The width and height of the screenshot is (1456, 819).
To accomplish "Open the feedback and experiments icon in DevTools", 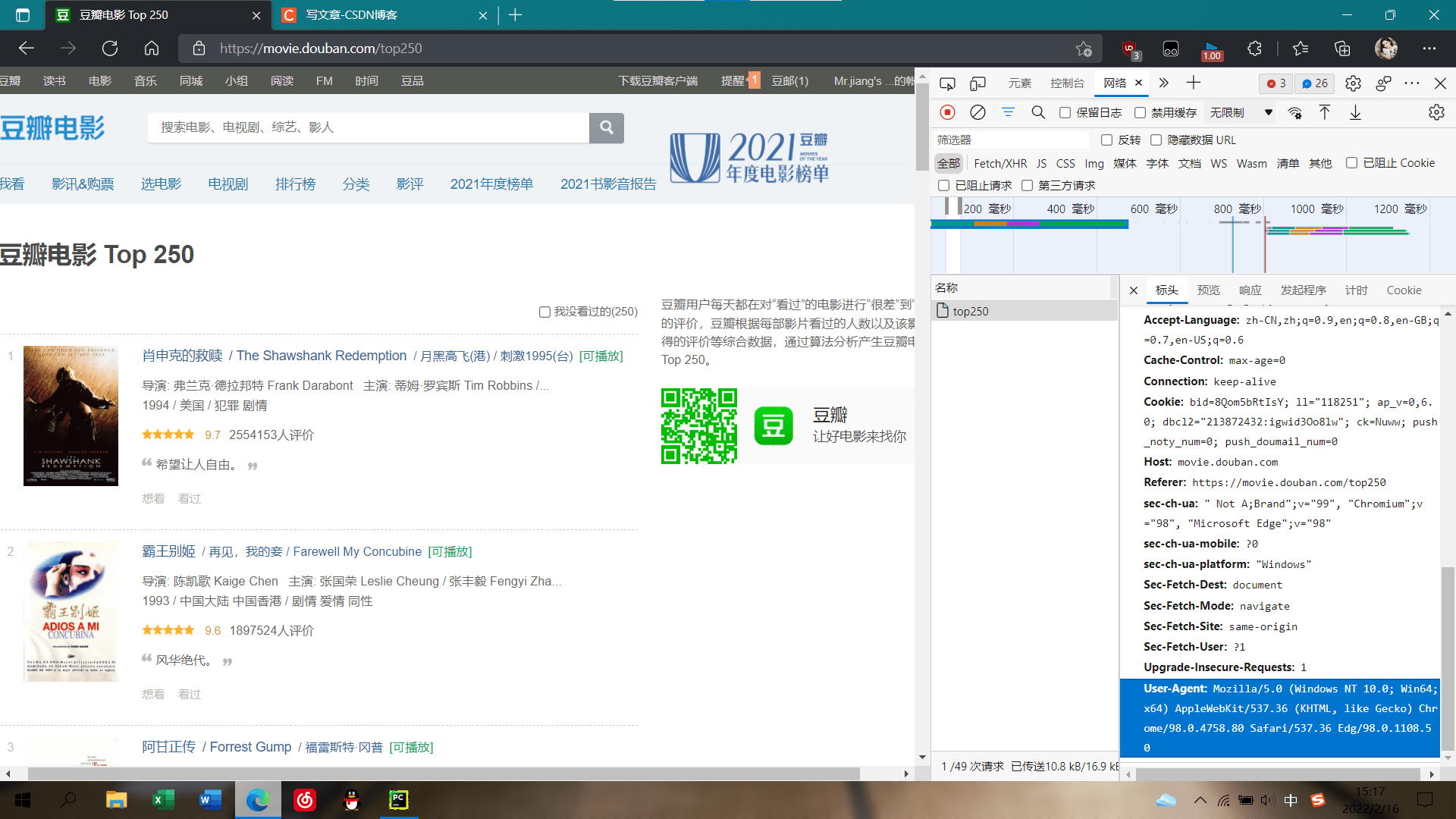I will point(1383,83).
